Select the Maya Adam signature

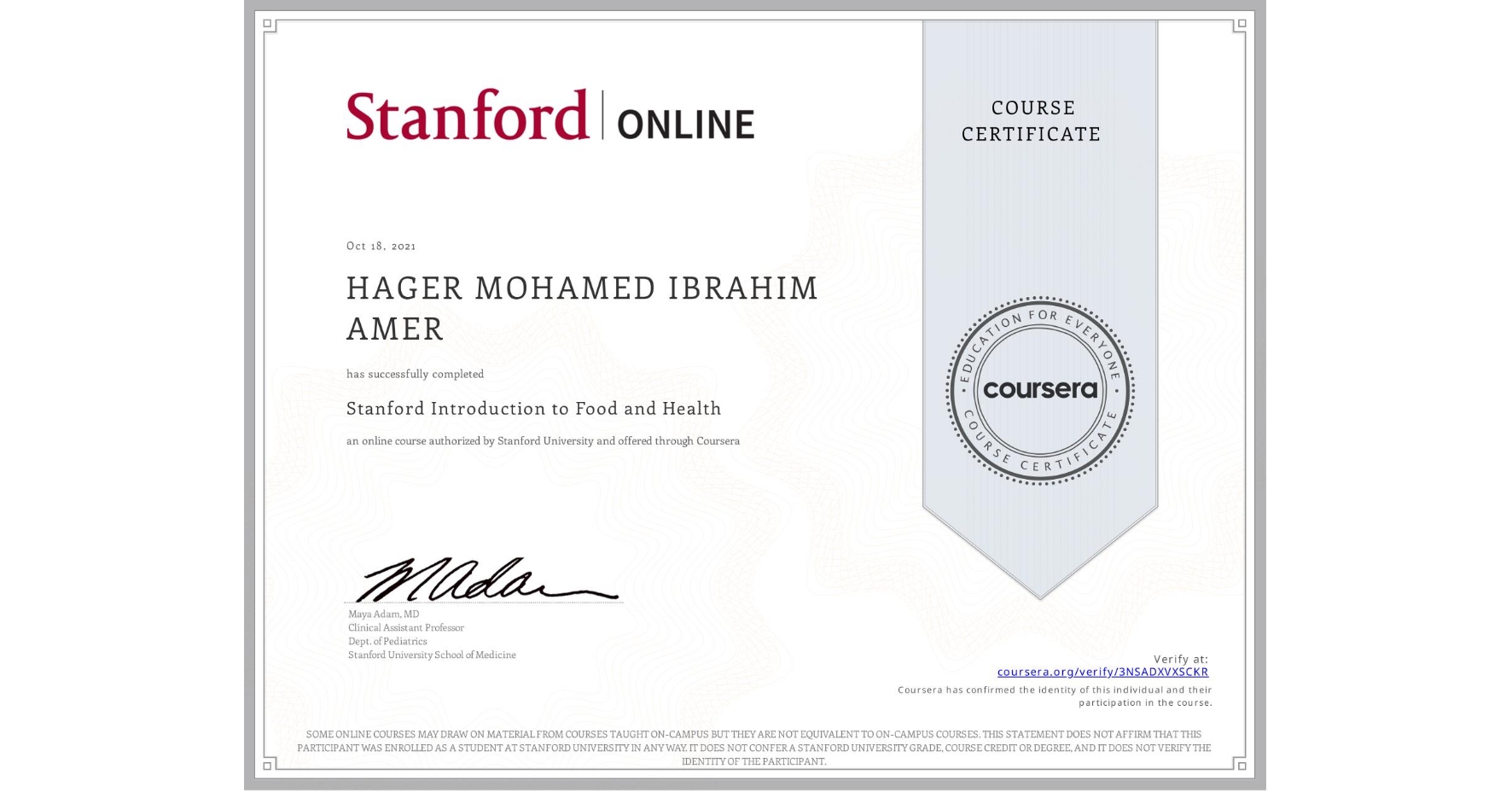[465, 578]
